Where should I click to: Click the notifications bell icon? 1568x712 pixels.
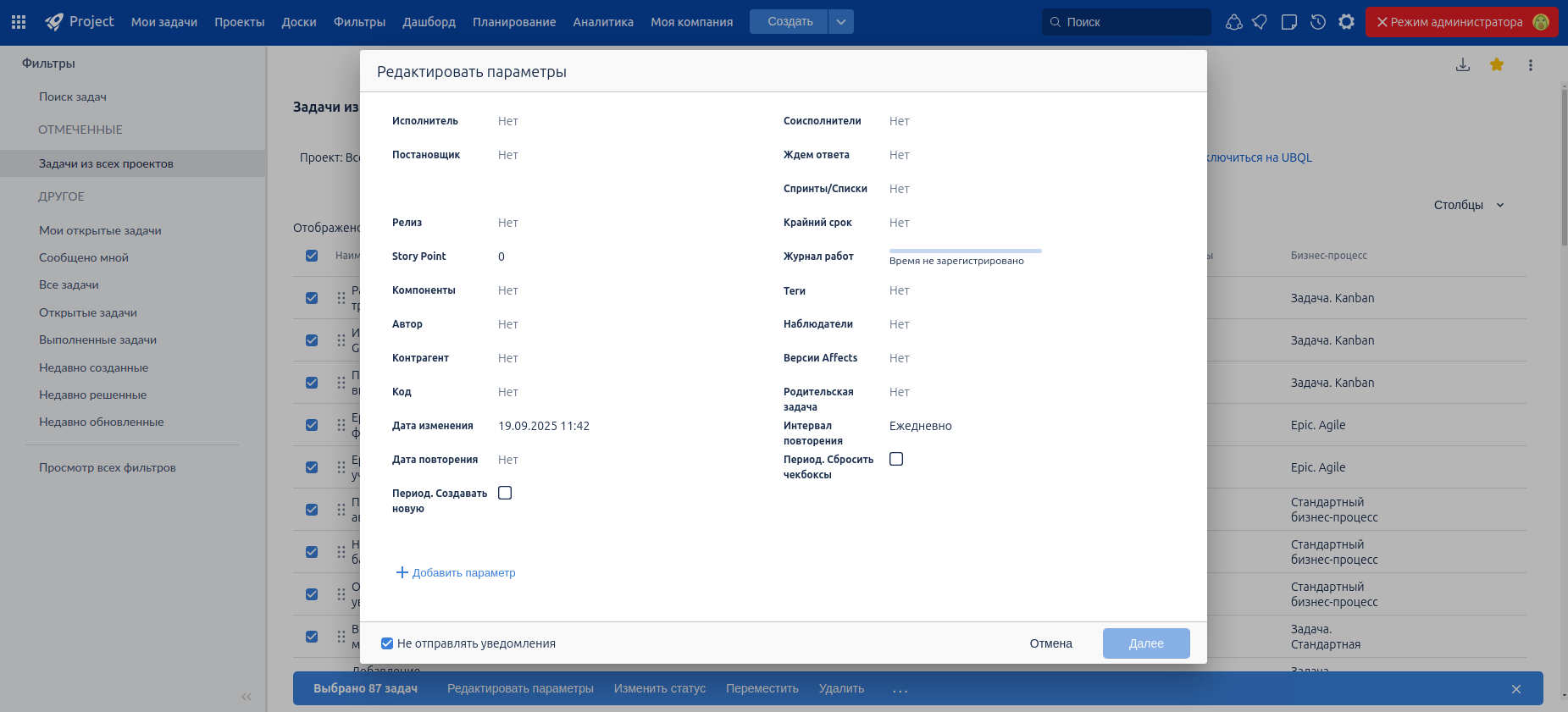tap(1260, 22)
